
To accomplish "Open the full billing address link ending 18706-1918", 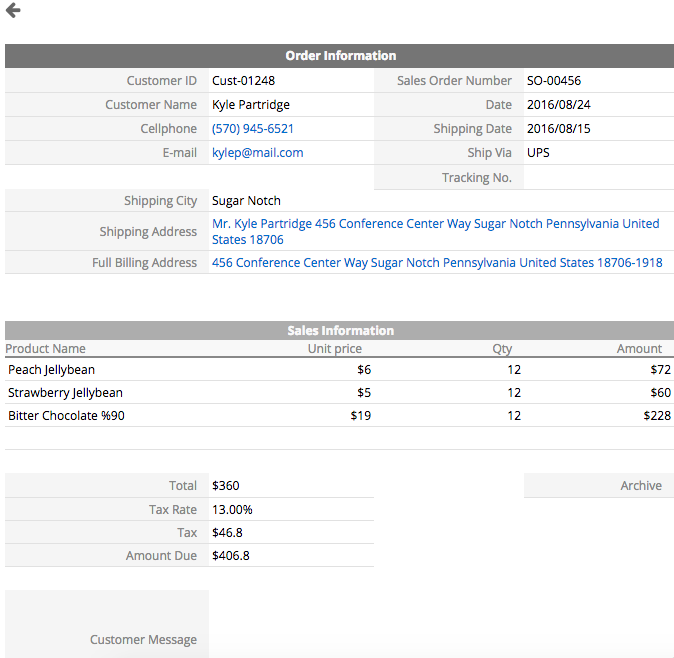I will click(437, 262).
